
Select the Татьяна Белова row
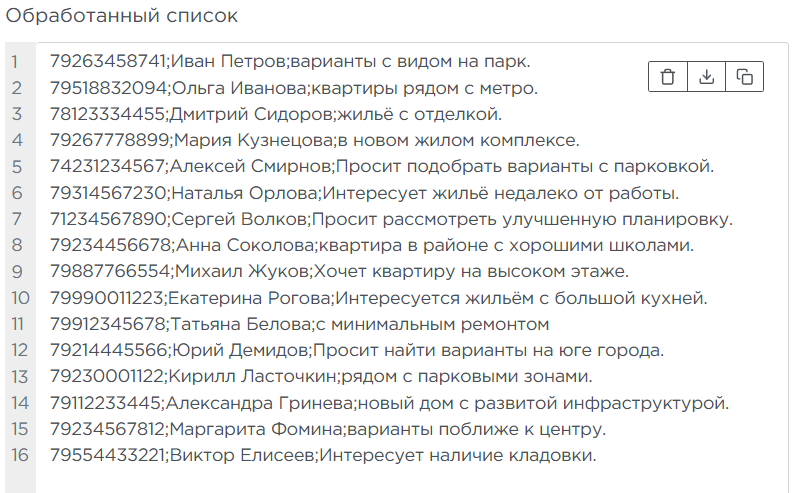pos(300,324)
